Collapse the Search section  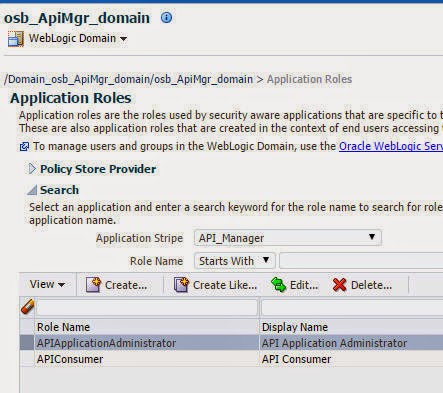pyautogui.click(x=32, y=190)
